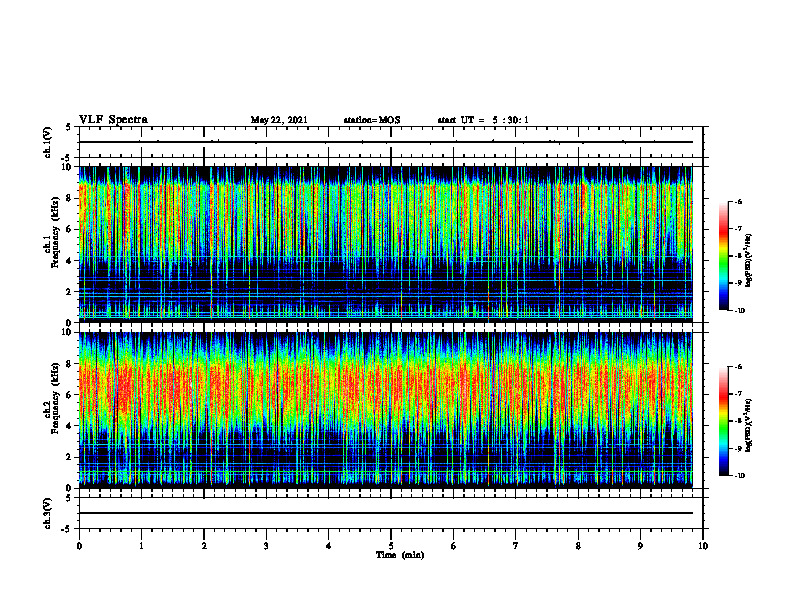This screenshot has height=612, width=792.
Task: Click the "3" tick label on Time axis
Action: 266,546
